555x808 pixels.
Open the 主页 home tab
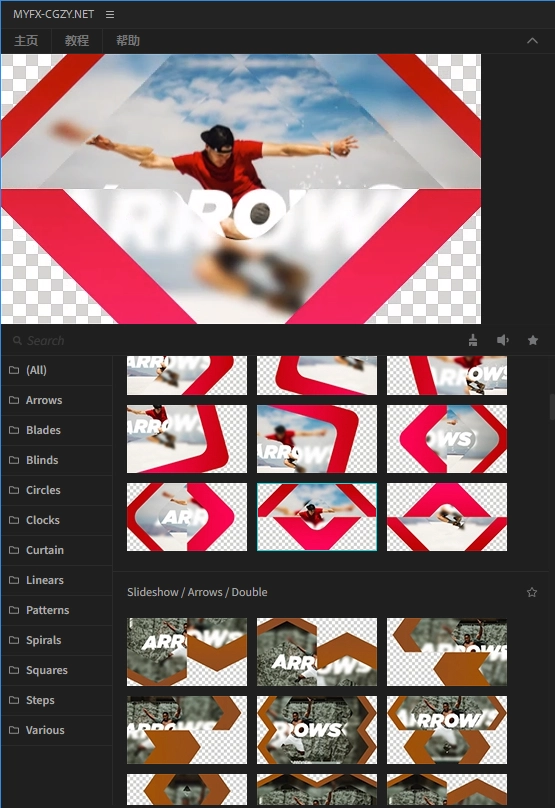tap(26, 41)
